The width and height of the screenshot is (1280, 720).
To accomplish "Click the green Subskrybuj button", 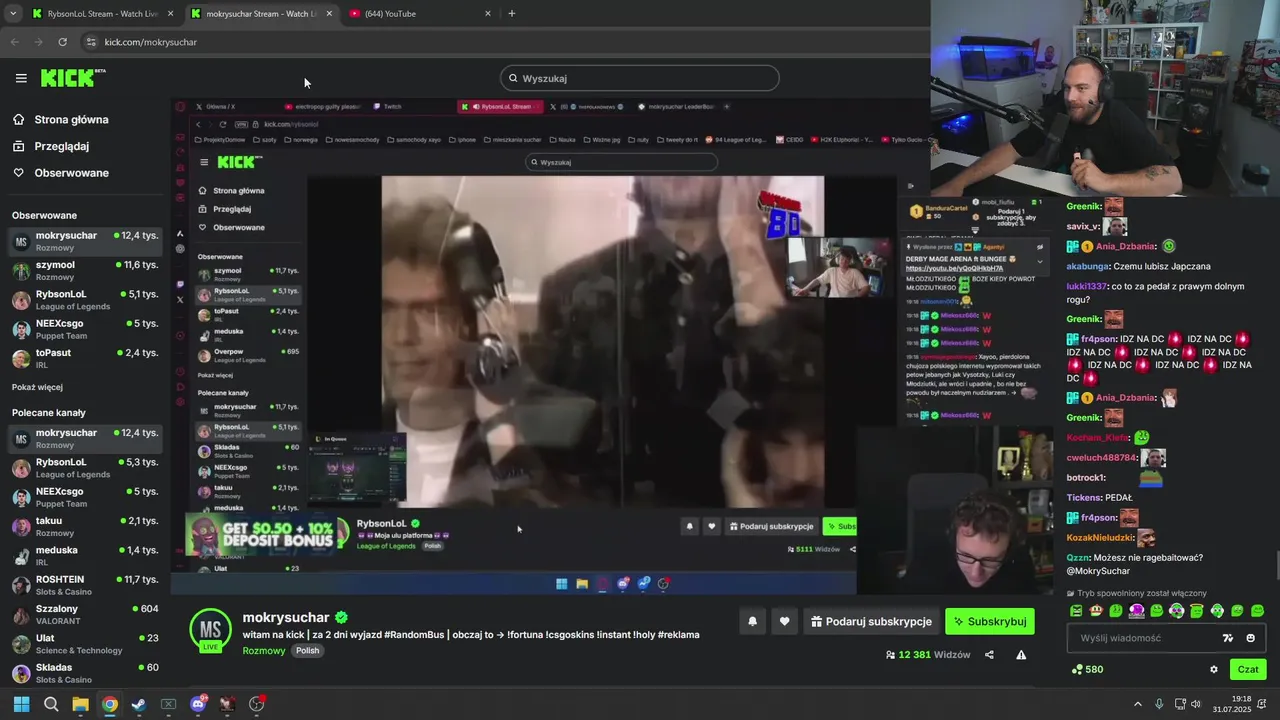I will pyautogui.click(x=990, y=621).
